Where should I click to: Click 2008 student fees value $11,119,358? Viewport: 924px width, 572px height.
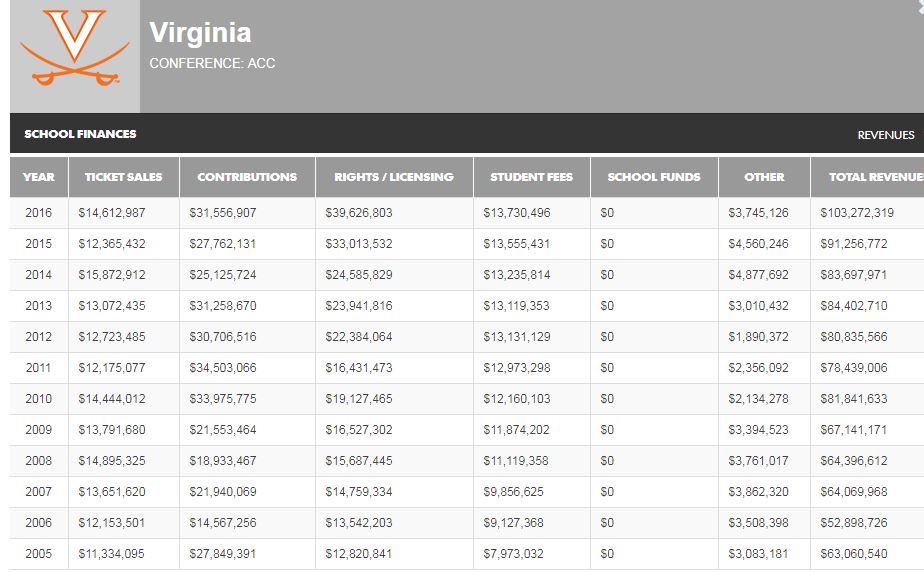pyautogui.click(x=516, y=461)
